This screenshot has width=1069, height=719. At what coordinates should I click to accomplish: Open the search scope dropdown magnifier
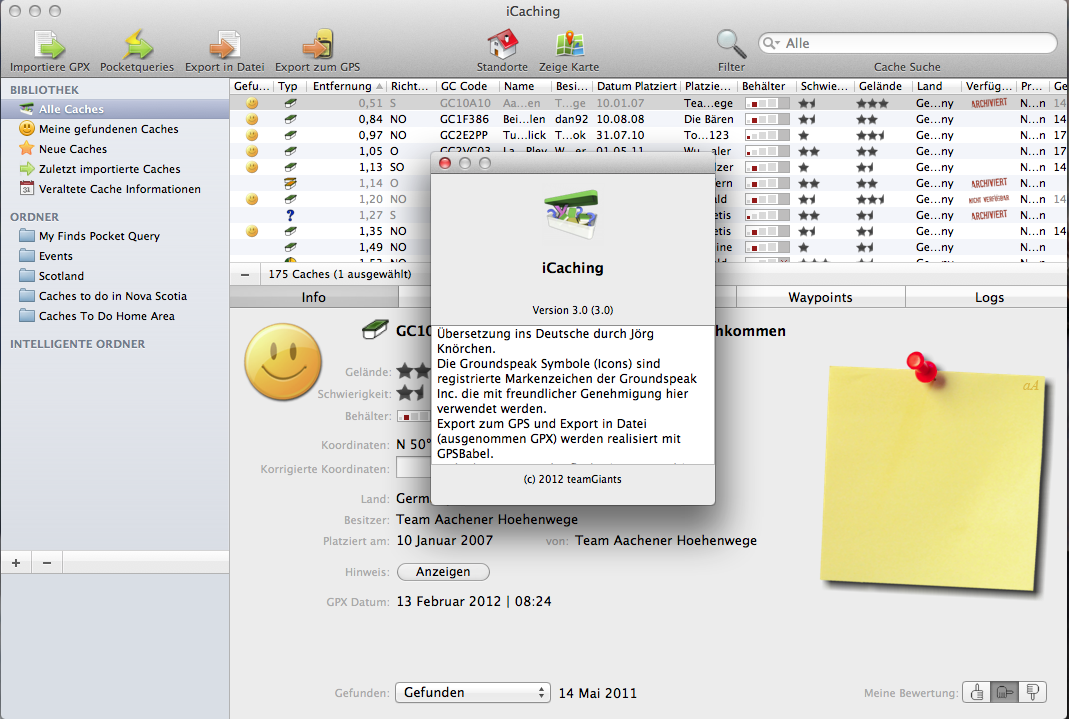771,44
